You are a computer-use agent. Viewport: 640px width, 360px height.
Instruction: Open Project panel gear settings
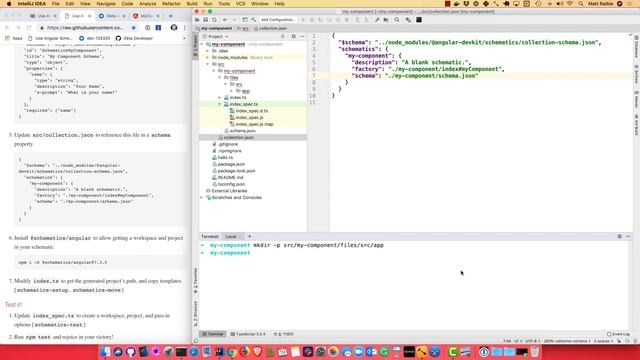(x=293, y=36)
